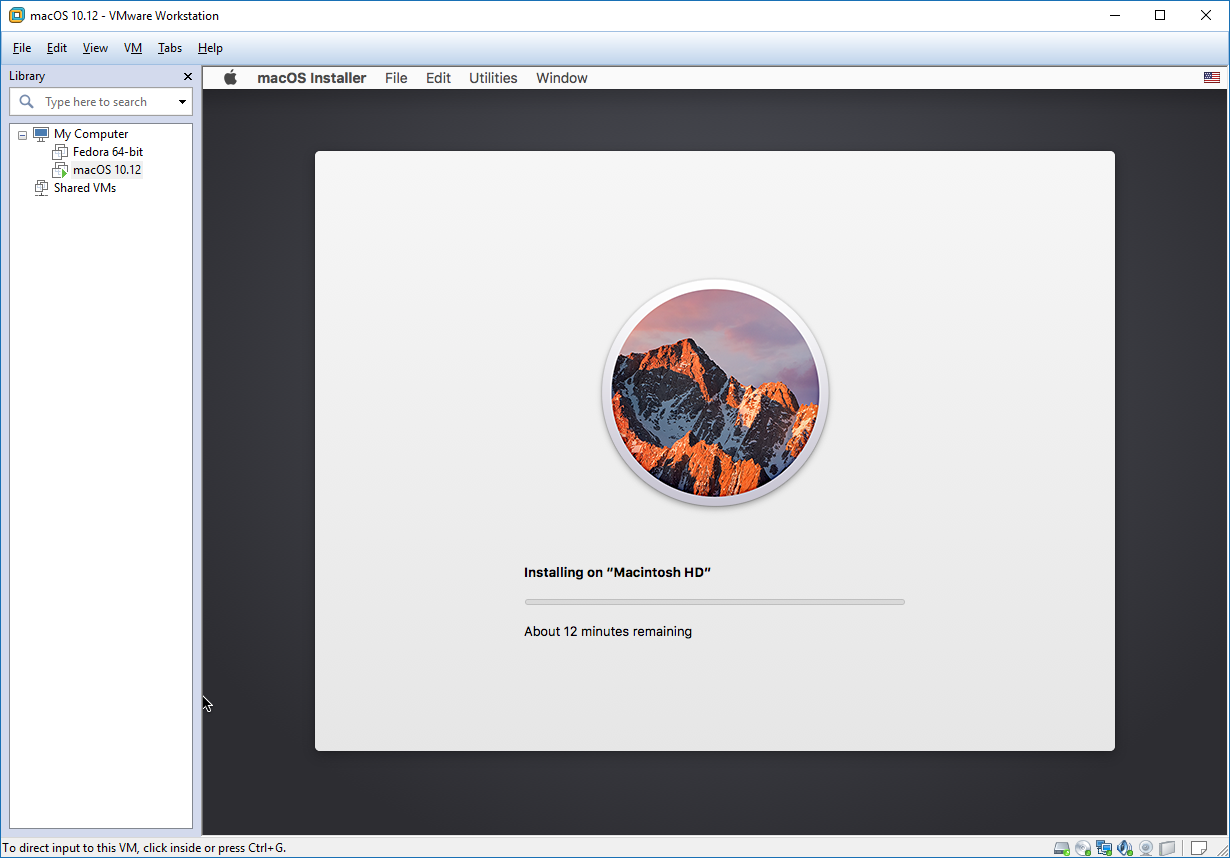Click the macOS Sierra mountain image
The height and width of the screenshot is (858, 1230).
tap(715, 393)
